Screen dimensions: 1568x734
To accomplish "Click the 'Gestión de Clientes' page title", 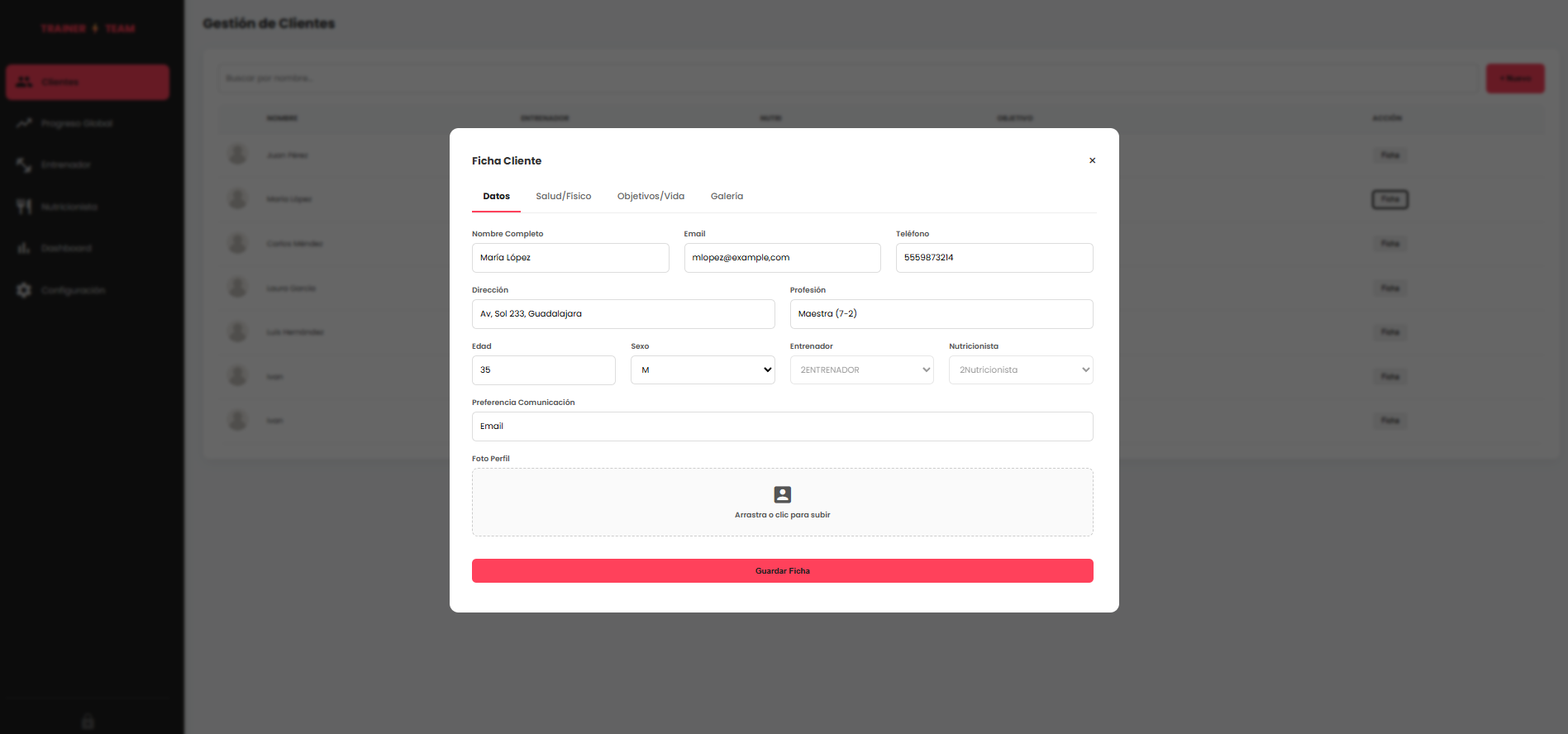I will click(x=269, y=23).
